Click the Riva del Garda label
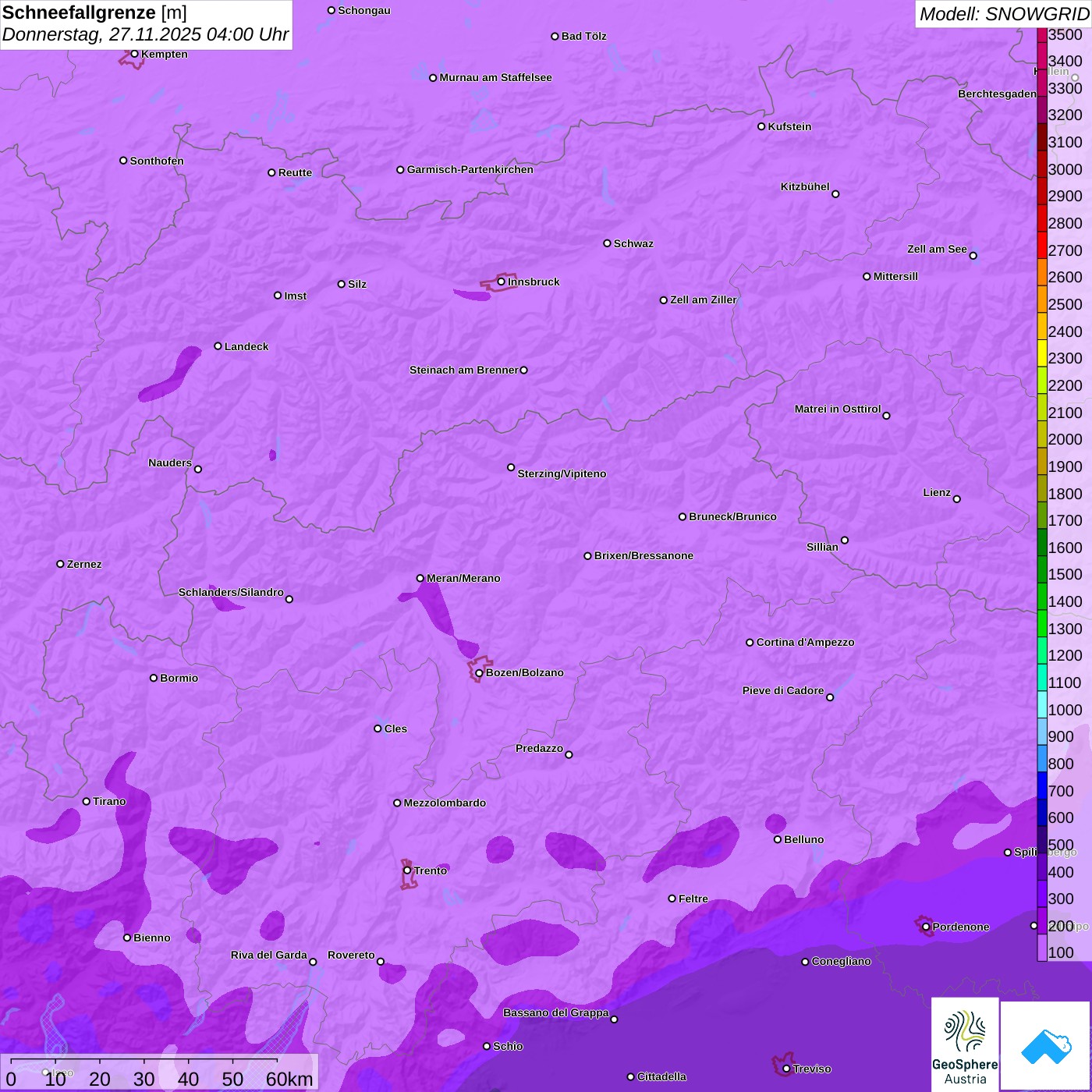 [x=269, y=955]
